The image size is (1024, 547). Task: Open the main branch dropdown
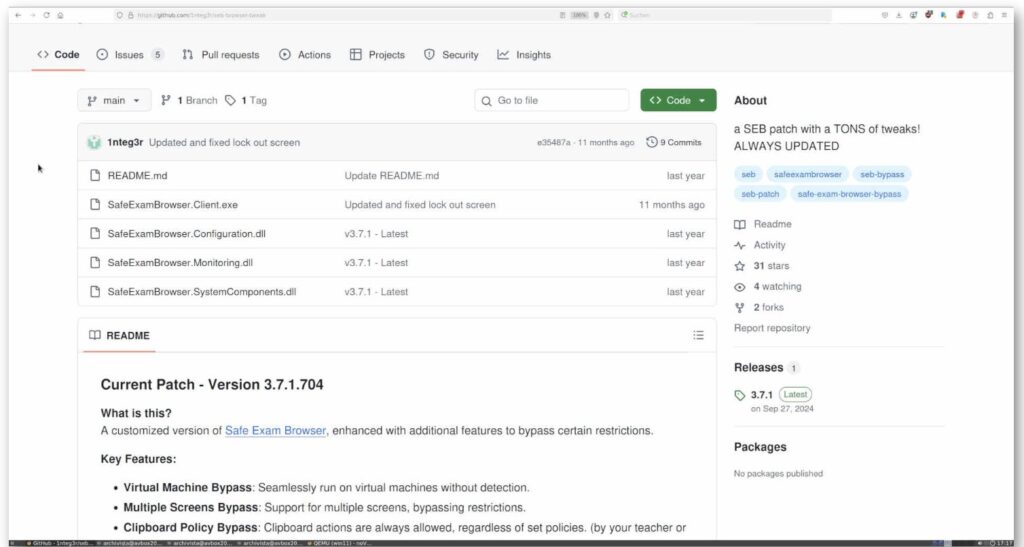(x=114, y=101)
